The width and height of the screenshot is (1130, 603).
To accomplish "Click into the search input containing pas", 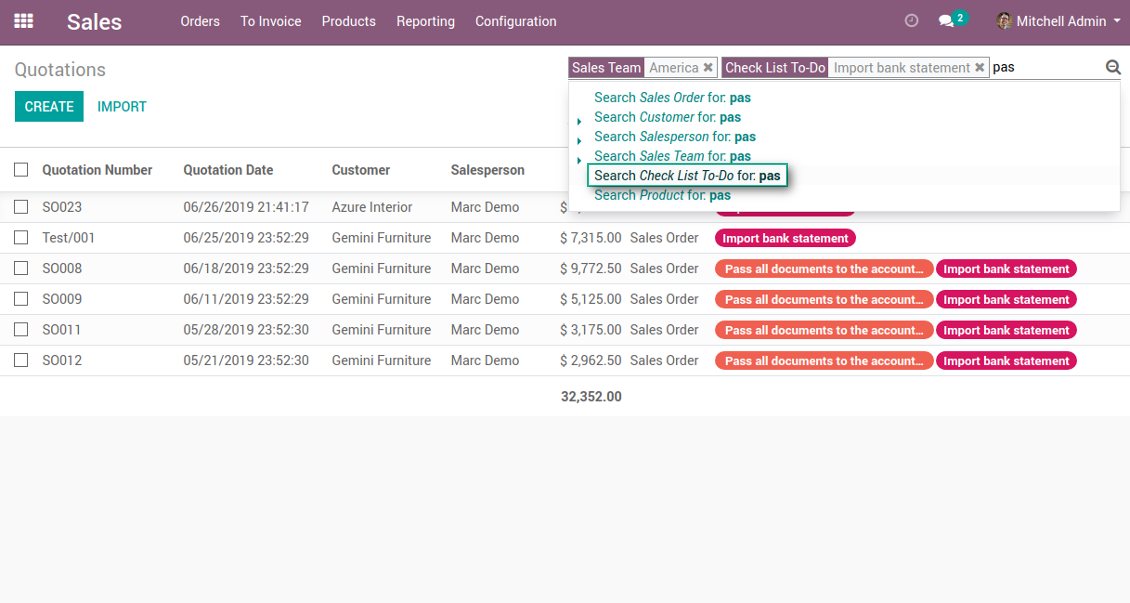I will [x=1046, y=68].
